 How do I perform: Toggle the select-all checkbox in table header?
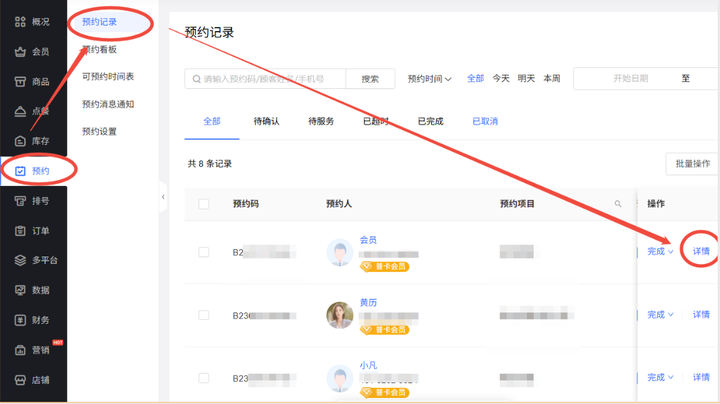(x=204, y=204)
